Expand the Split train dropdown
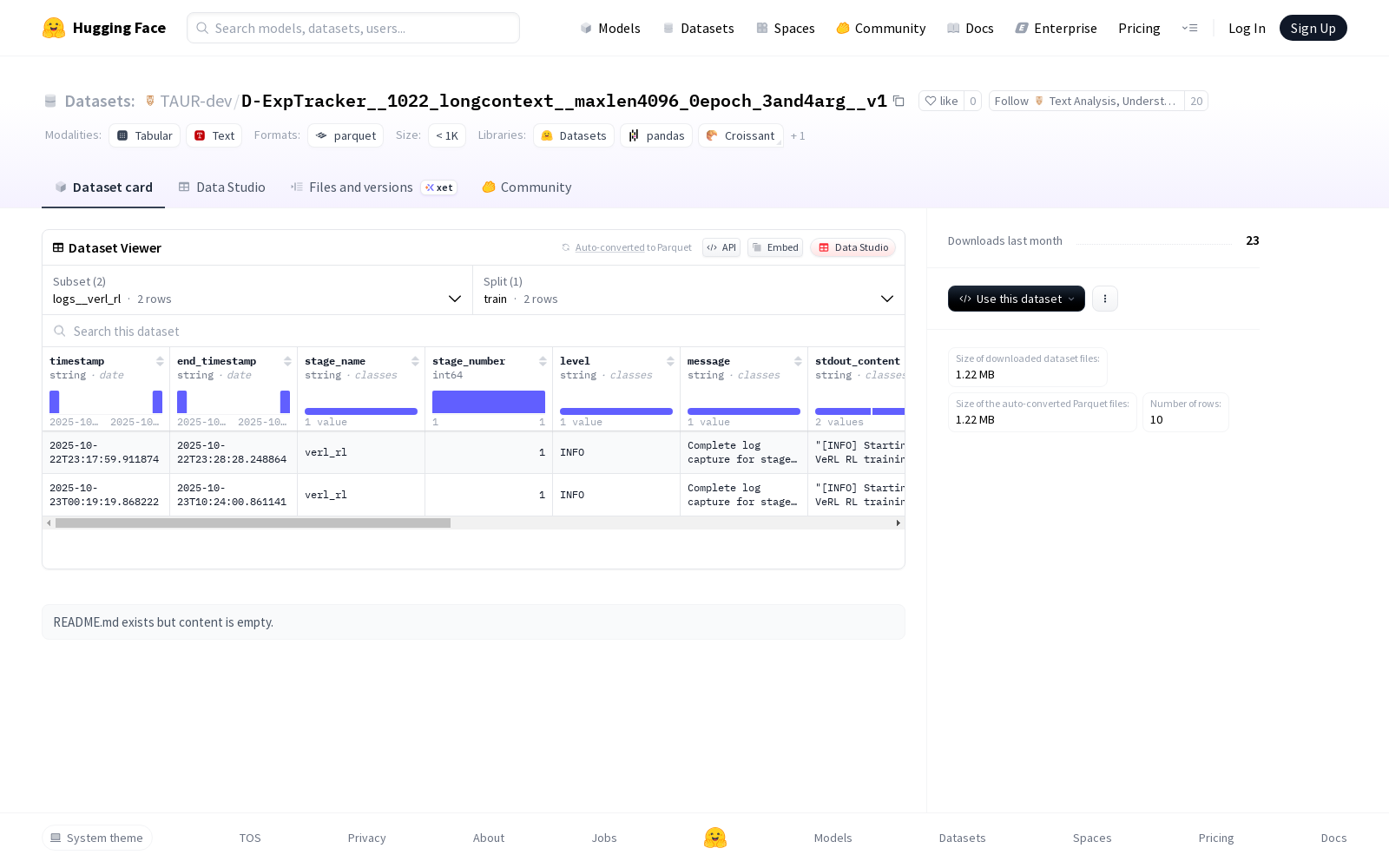The width and height of the screenshot is (1389, 868). (x=688, y=290)
